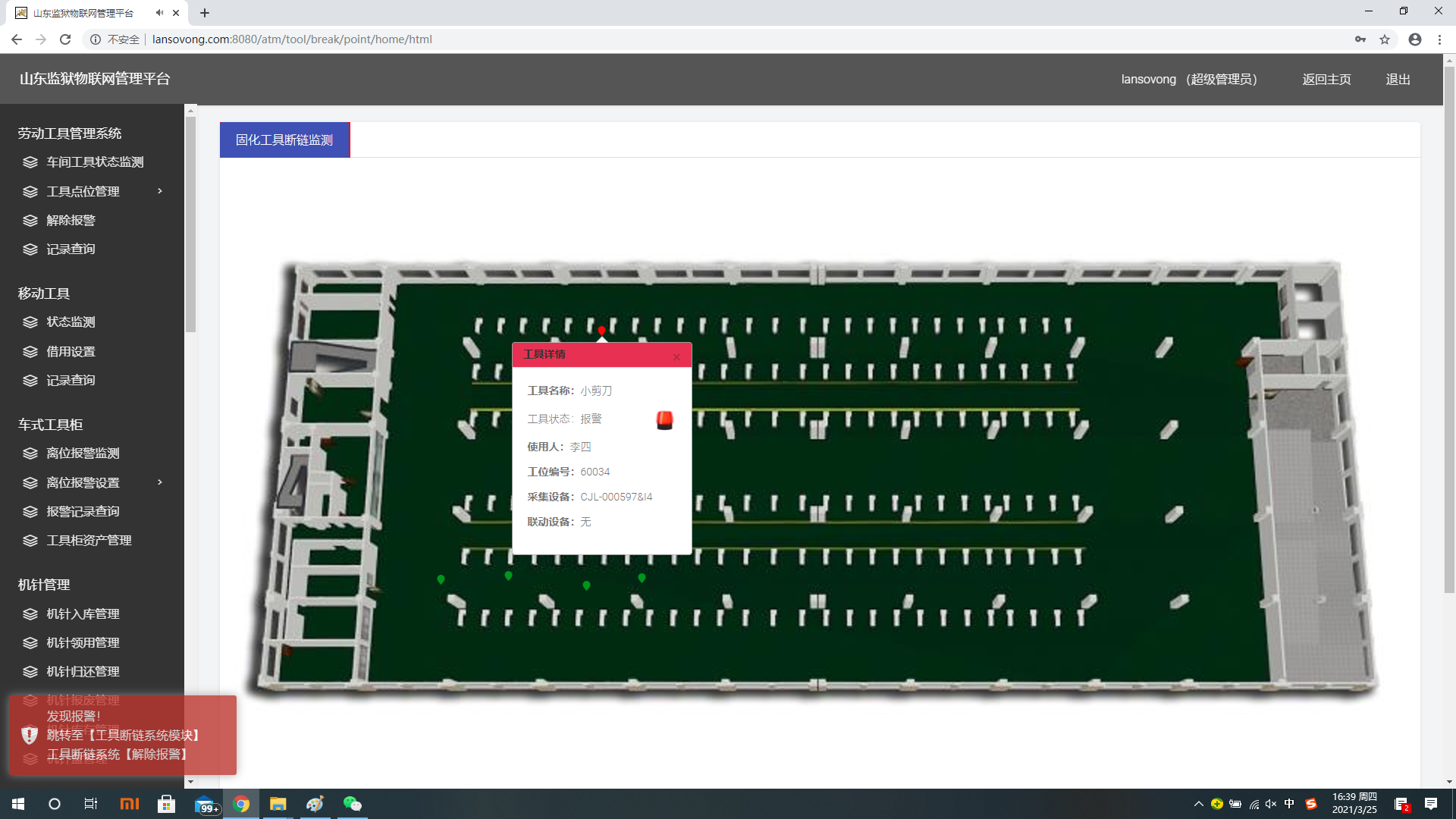This screenshot has width=1456, height=819.
Task: Click the volume icon in system tray
Action: [x=1271, y=804]
